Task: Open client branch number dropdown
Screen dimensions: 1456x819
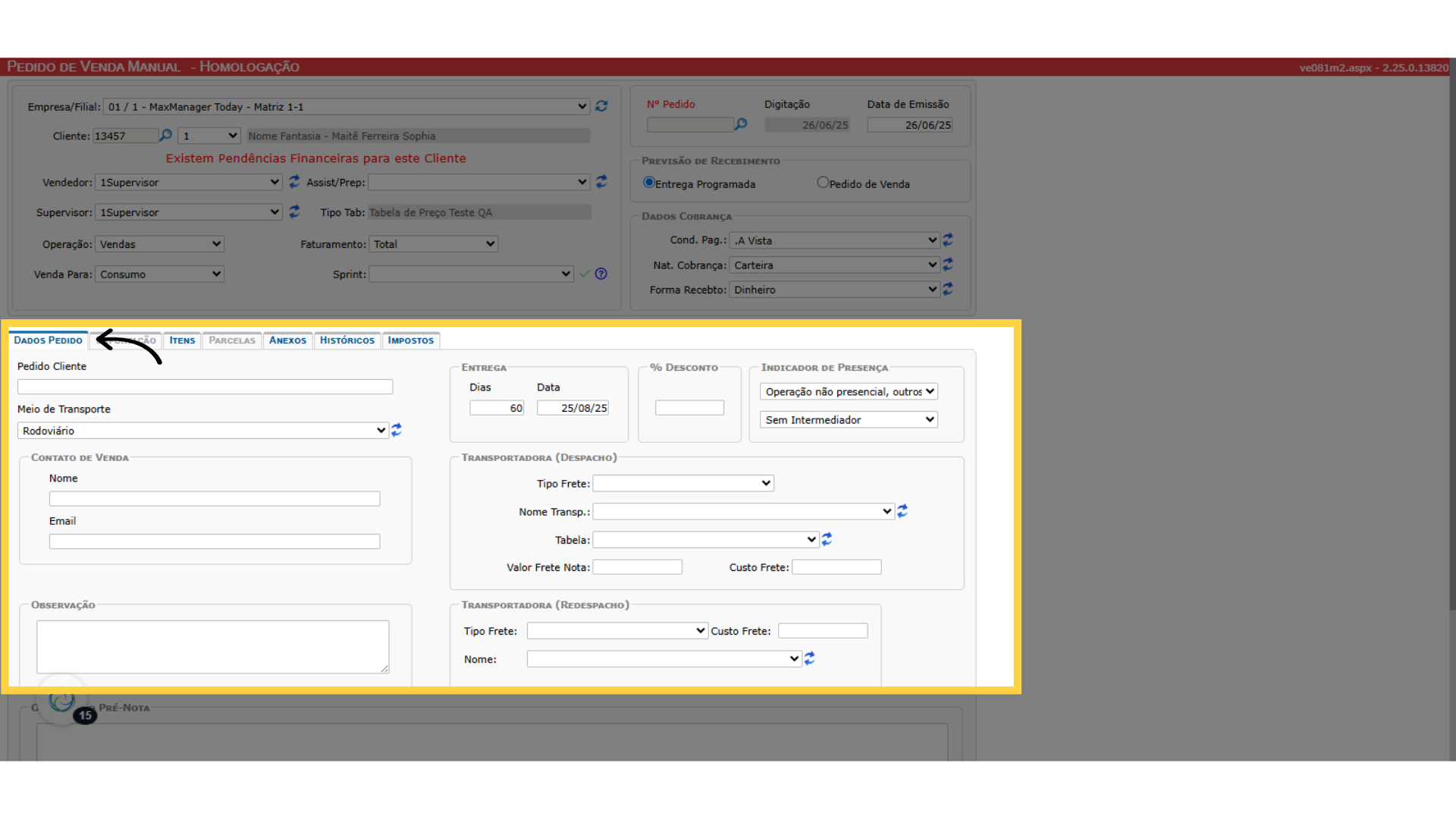Action: click(209, 136)
